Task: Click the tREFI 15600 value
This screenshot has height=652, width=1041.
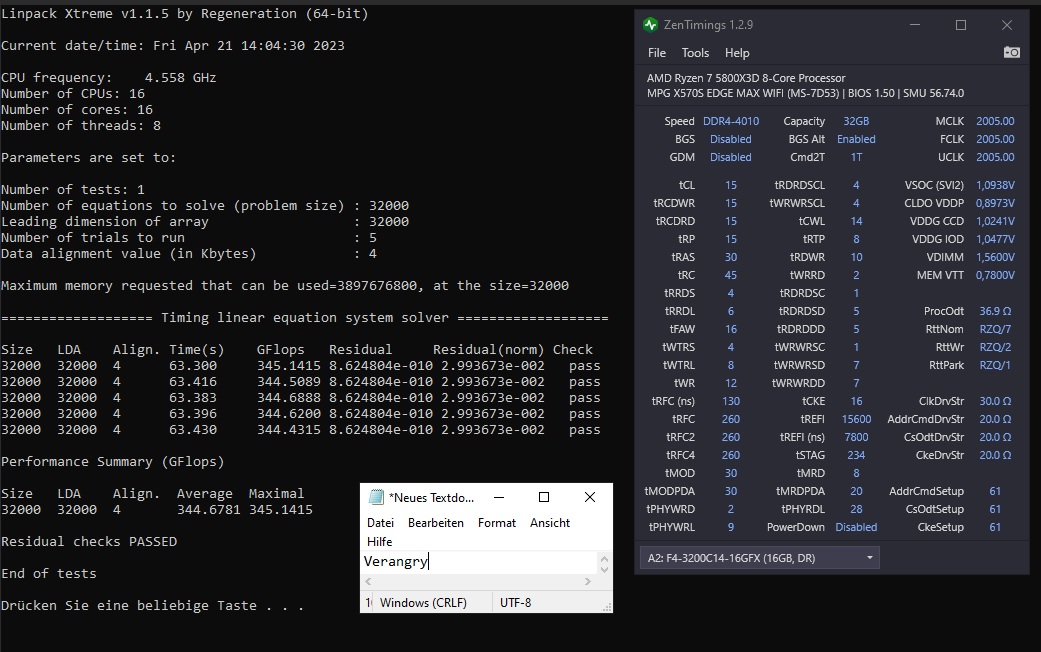Action: click(856, 420)
